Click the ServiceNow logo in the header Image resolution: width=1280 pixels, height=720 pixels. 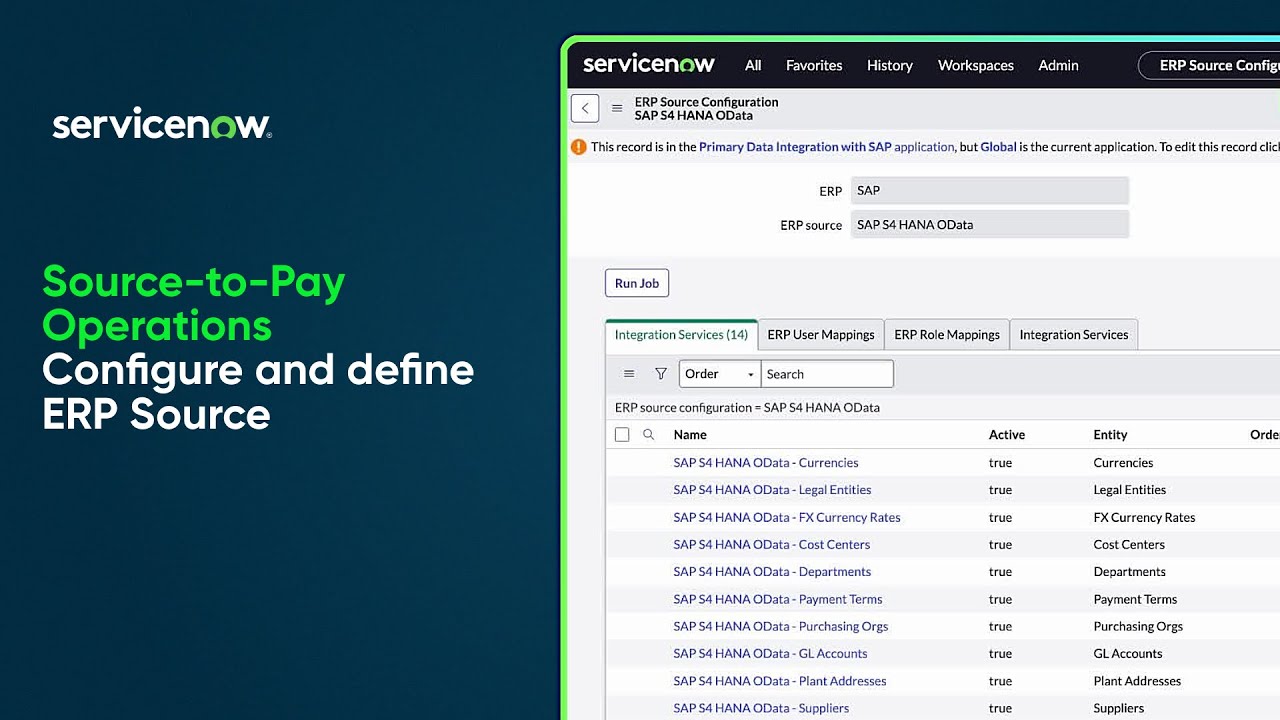(x=649, y=64)
